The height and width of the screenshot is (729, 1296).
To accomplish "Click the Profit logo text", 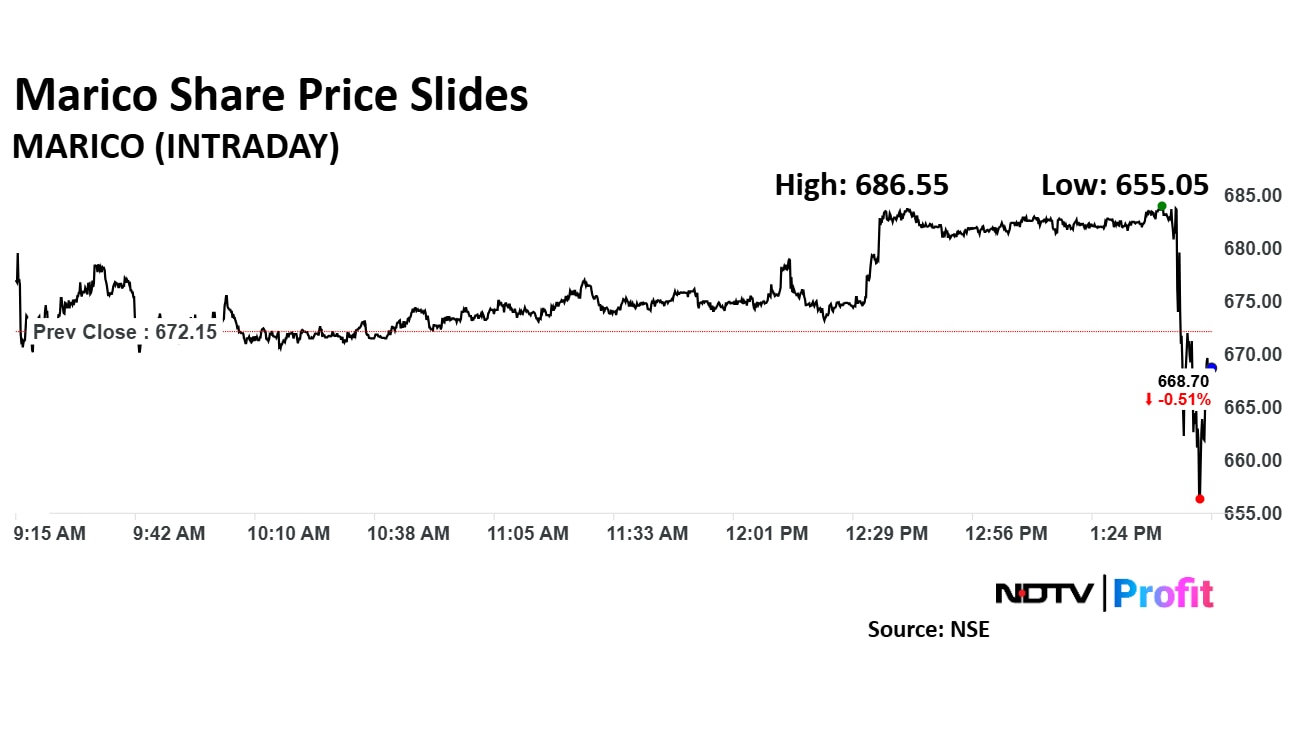I will point(1163,593).
